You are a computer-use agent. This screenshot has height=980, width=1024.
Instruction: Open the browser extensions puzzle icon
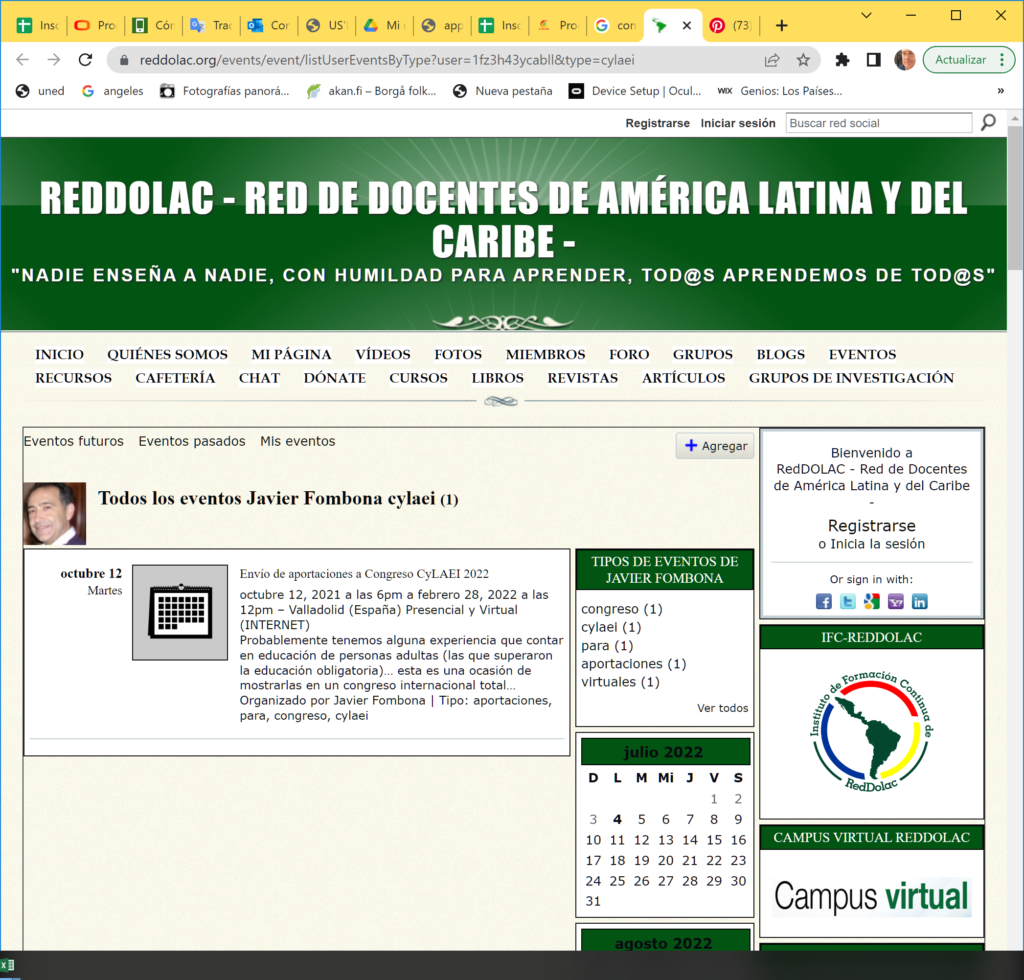842,60
